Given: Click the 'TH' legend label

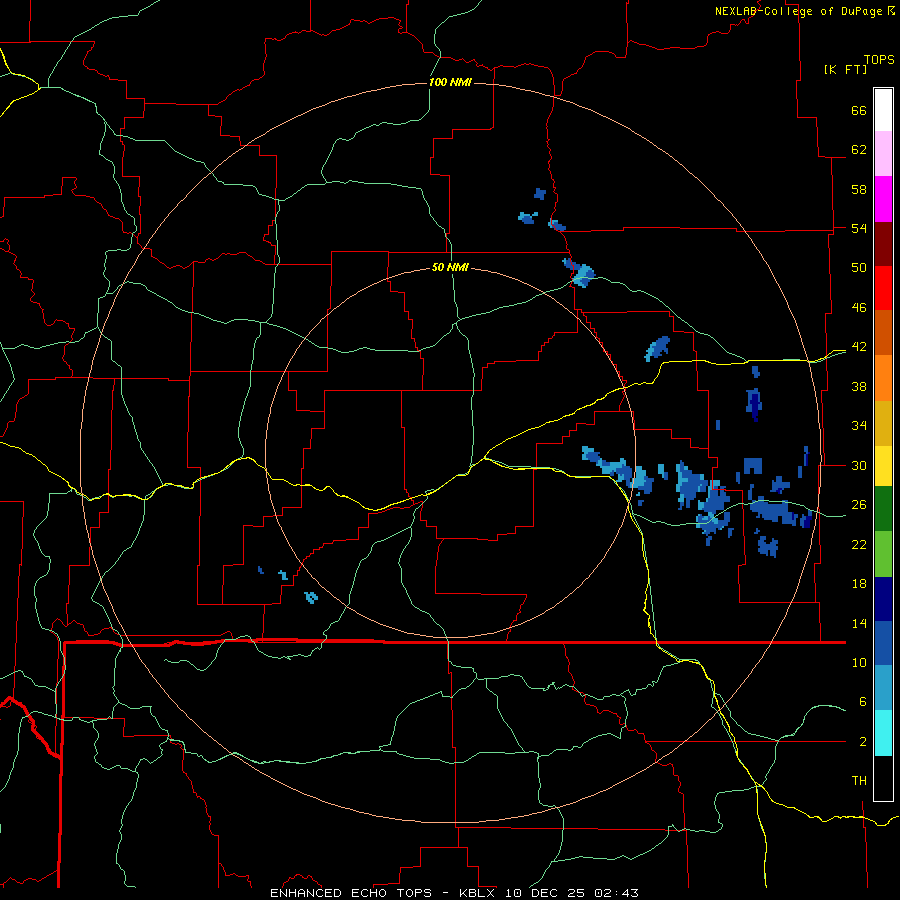Looking at the screenshot, I should coord(859,781).
